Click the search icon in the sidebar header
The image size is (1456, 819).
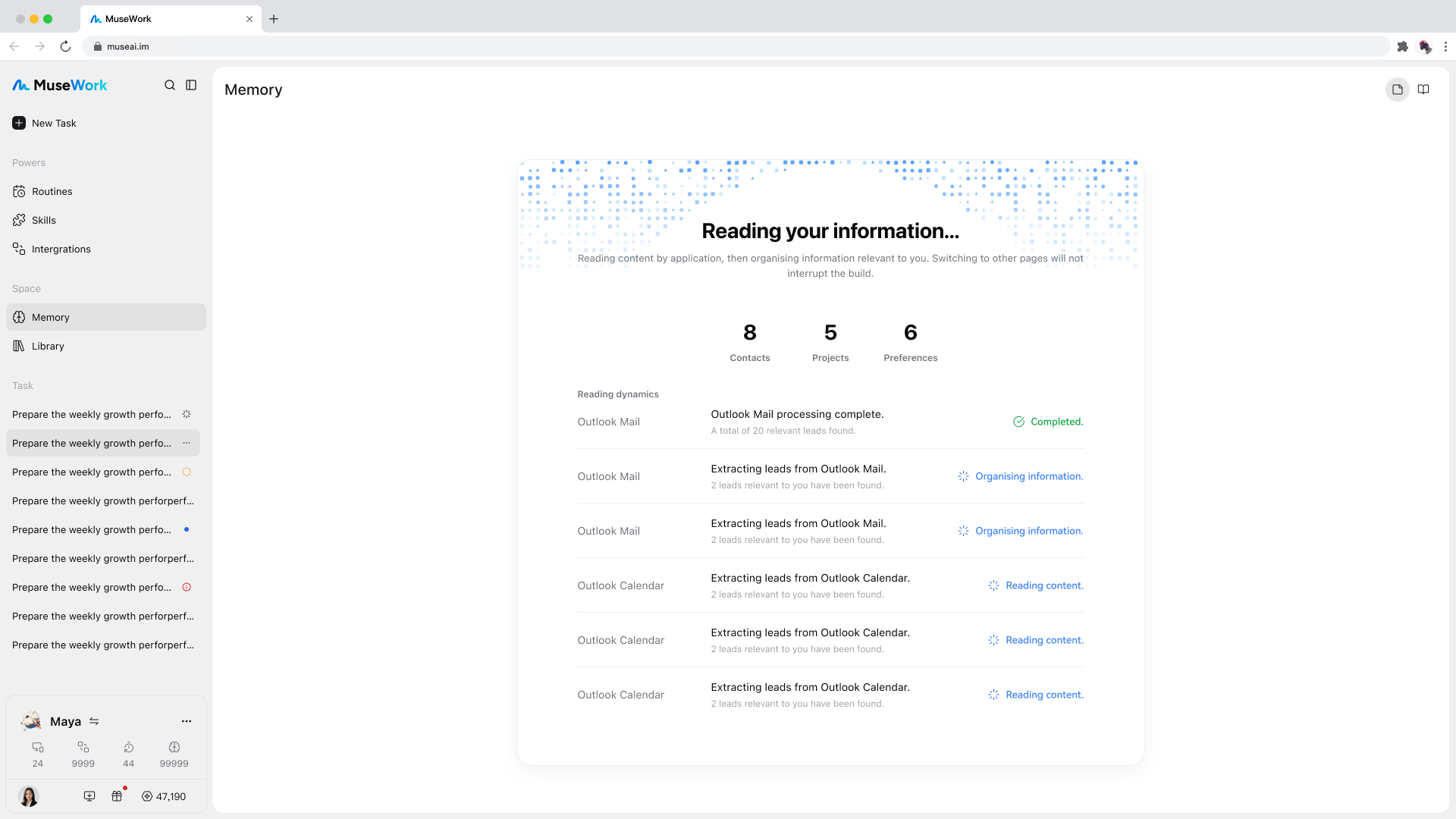click(x=170, y=85)
